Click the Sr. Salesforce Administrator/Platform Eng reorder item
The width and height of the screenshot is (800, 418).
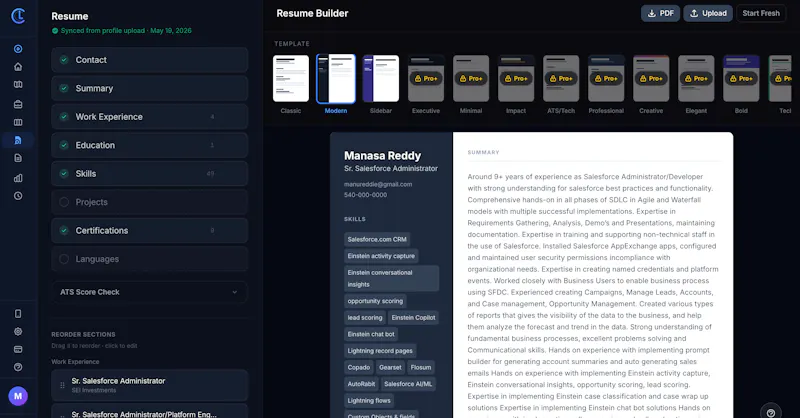(x=149, y=411)
